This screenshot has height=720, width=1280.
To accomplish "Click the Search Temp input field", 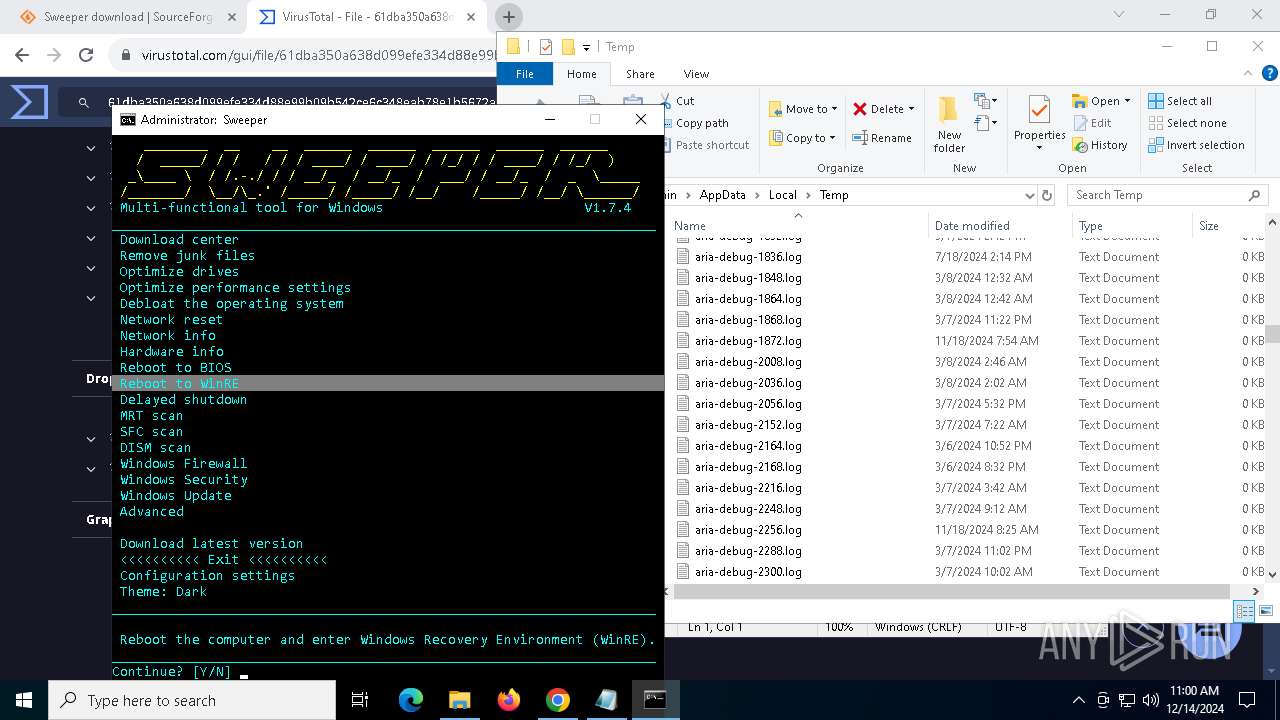I will click(1166, 195).
